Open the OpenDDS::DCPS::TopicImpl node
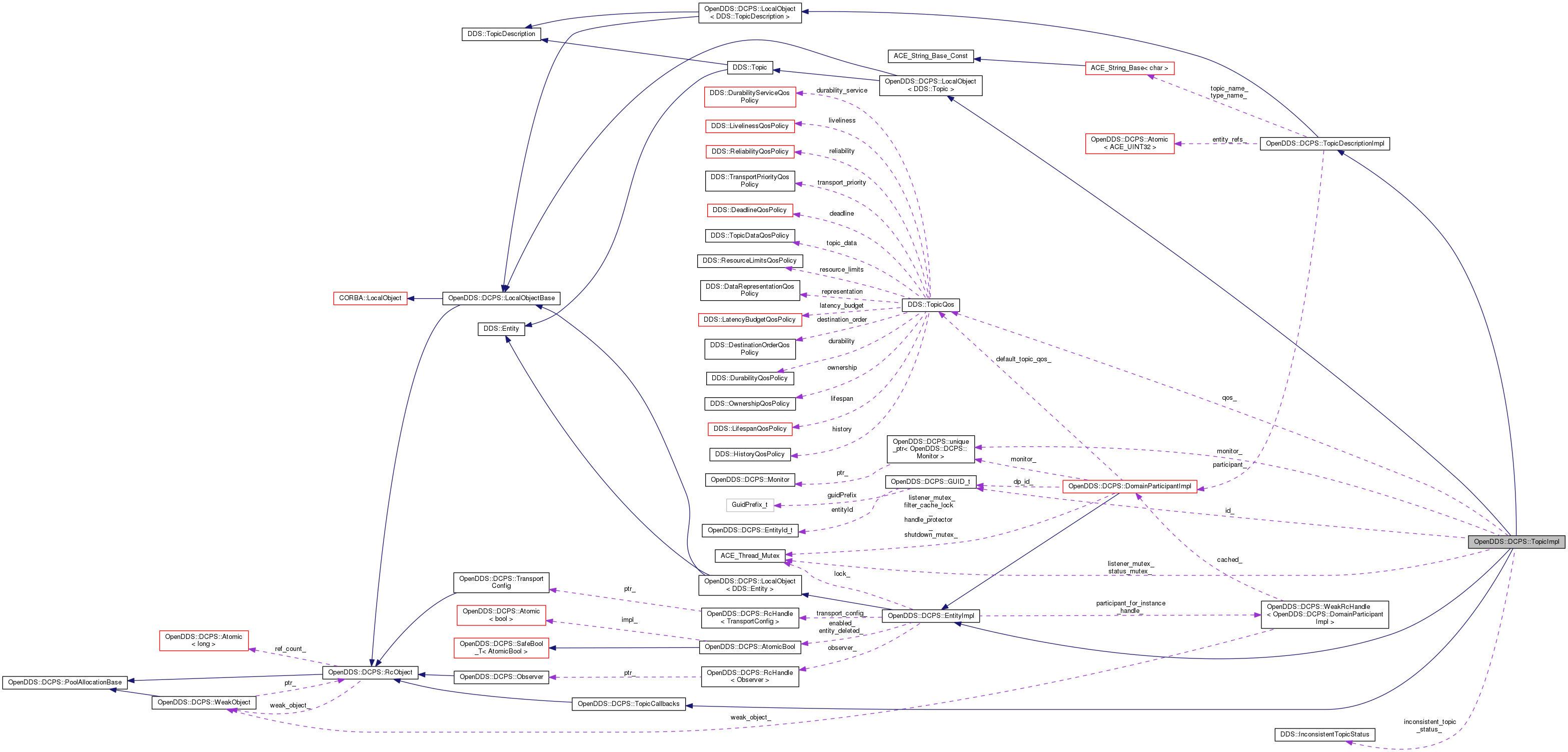The height and width of the screenshot is (752, 1568). click(1516, 541)
